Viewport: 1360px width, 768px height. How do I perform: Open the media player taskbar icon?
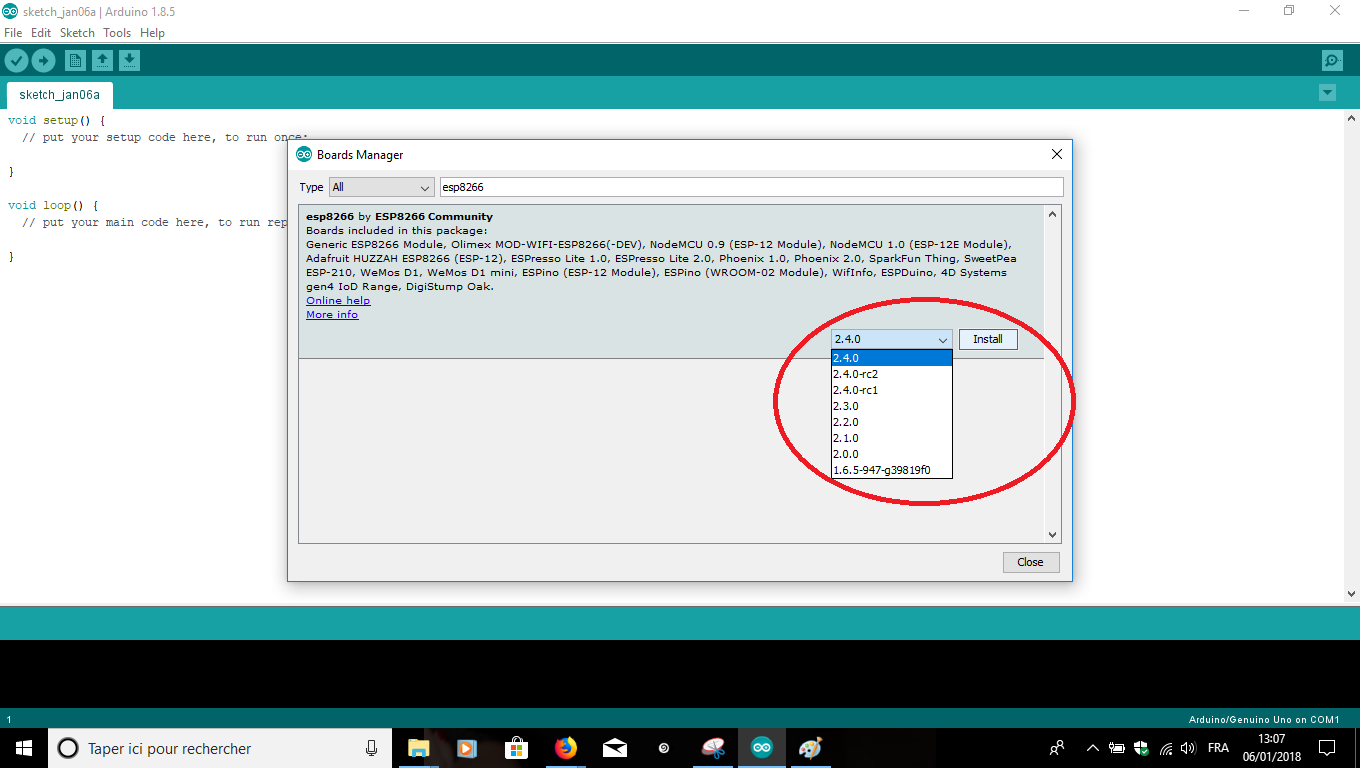(x=466, y=748)
